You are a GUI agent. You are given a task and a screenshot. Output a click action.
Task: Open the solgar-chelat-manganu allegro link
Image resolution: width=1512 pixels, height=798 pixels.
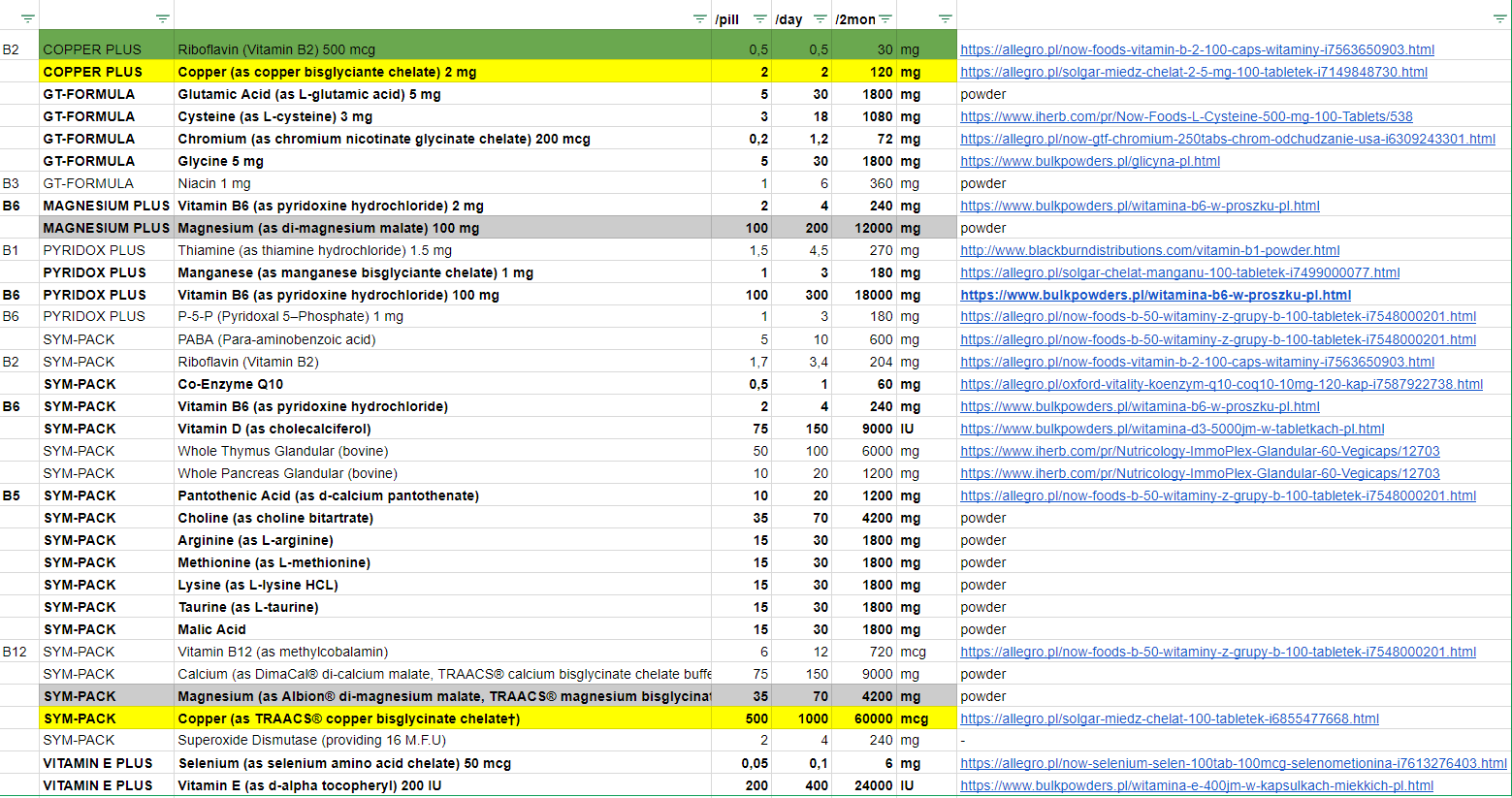point(1180,272)
